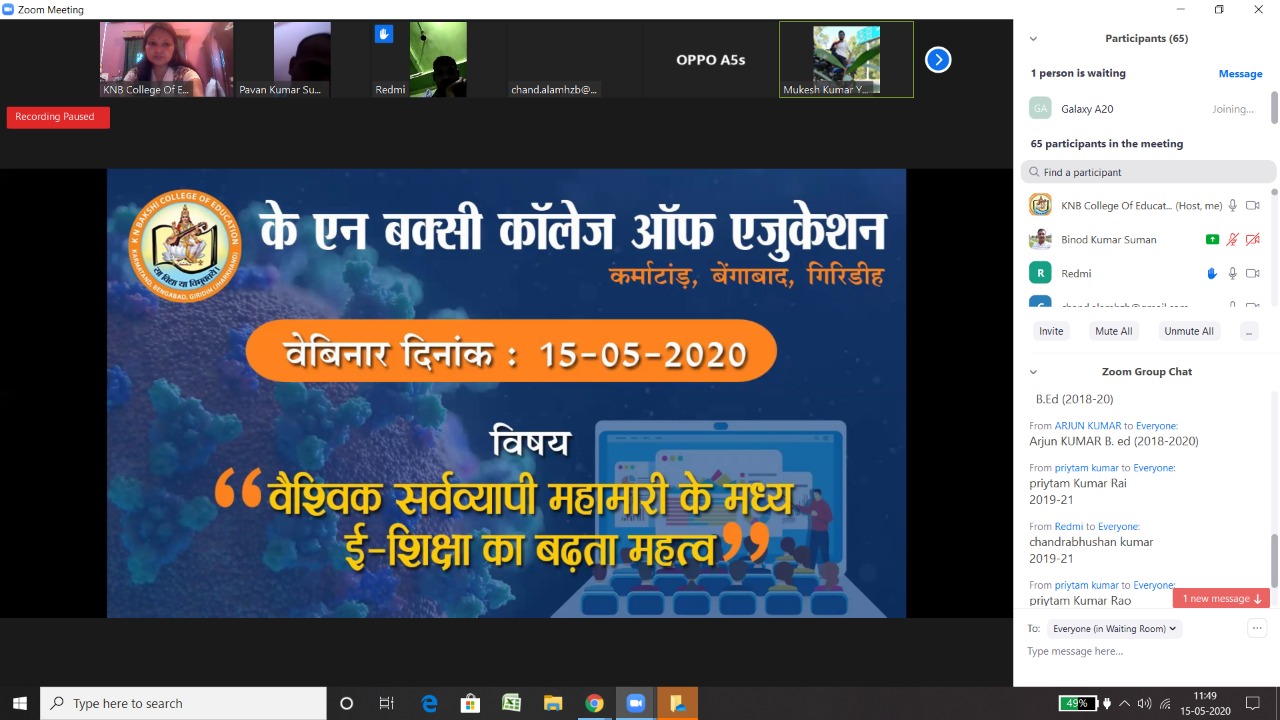Click the Mute All button
This screenshot has width=1280, height=720.
[x=1113, y=331]
